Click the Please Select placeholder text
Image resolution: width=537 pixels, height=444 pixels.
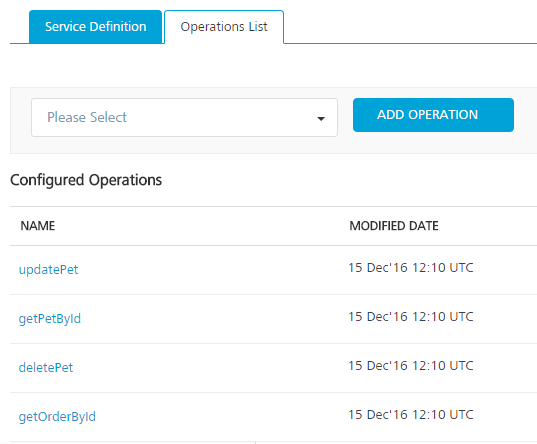pos(87,118)
